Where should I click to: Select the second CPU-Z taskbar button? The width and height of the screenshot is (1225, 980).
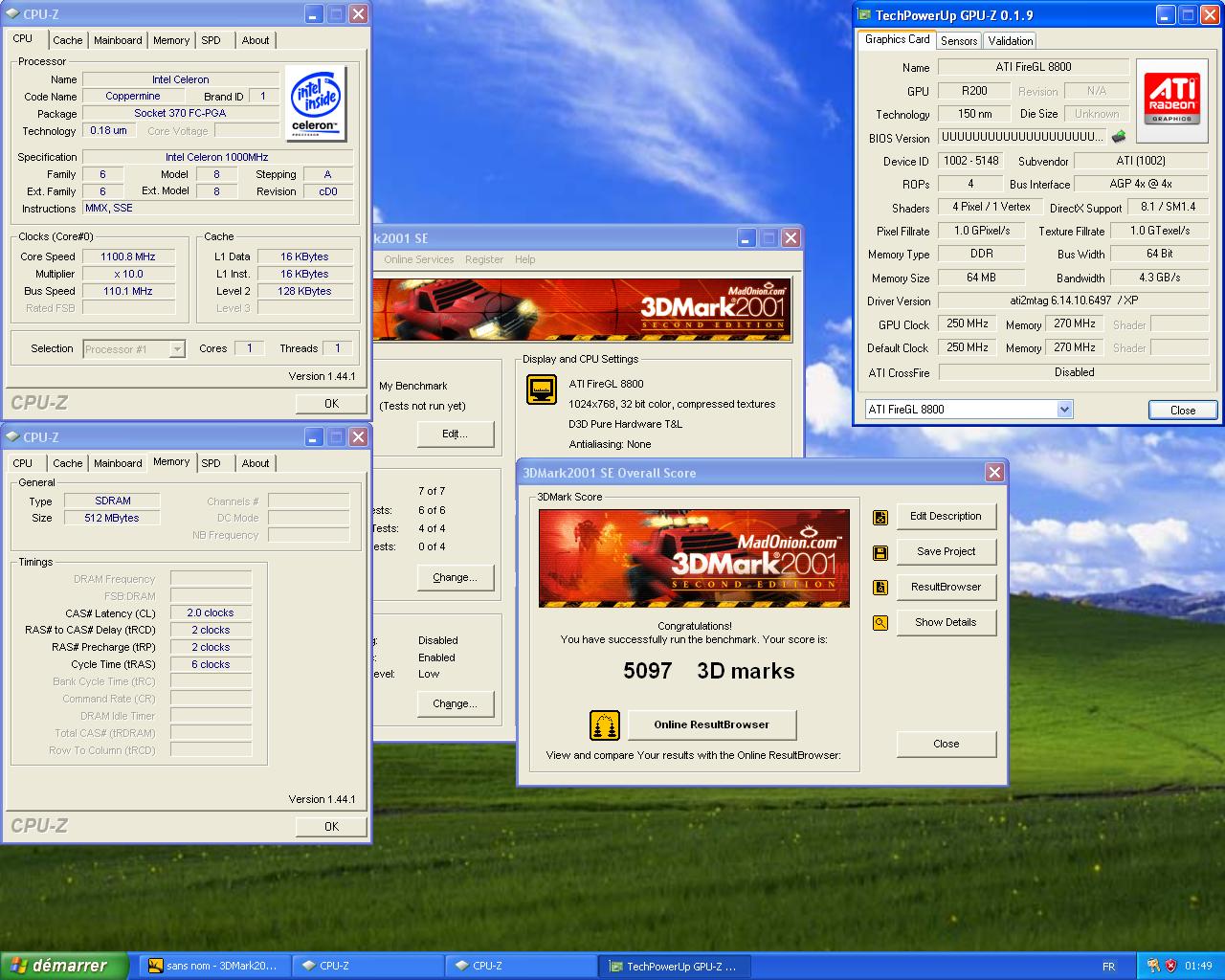520,966
